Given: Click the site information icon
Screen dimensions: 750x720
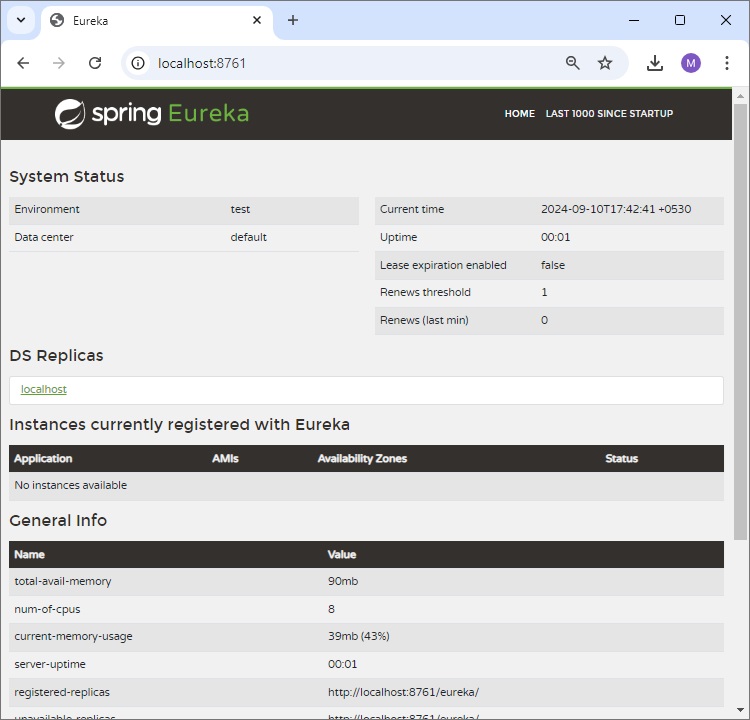Looking at the screenshot, I should [139, 63].
